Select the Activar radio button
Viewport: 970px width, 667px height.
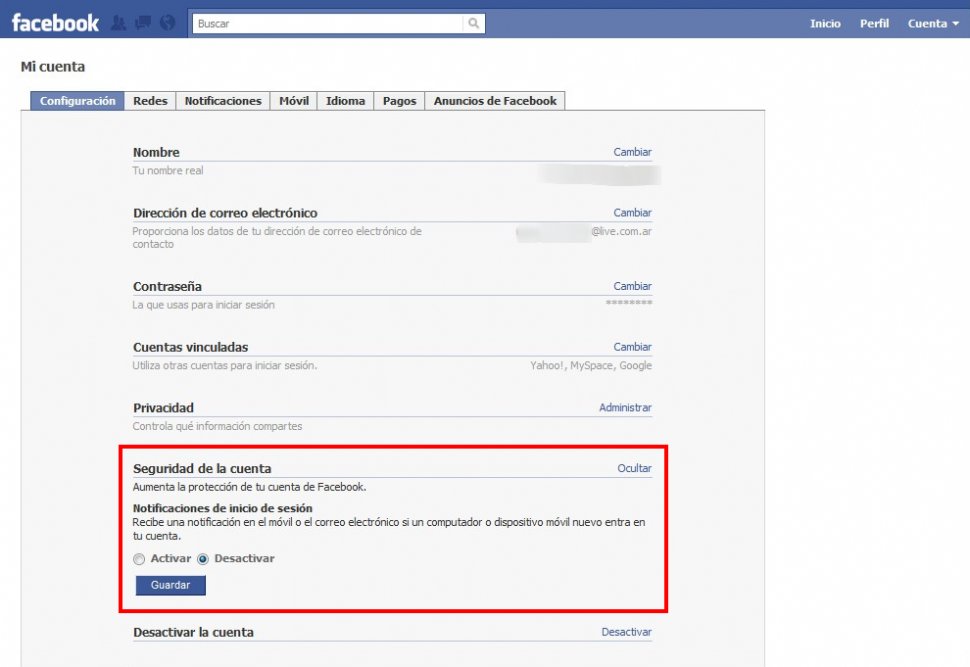[139, 559]
